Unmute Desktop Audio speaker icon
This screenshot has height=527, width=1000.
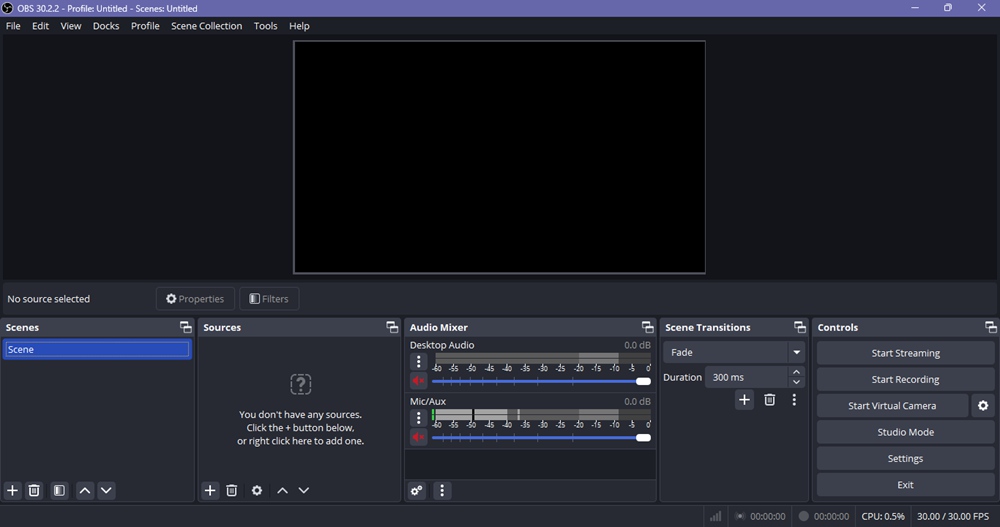click(418, 381)
